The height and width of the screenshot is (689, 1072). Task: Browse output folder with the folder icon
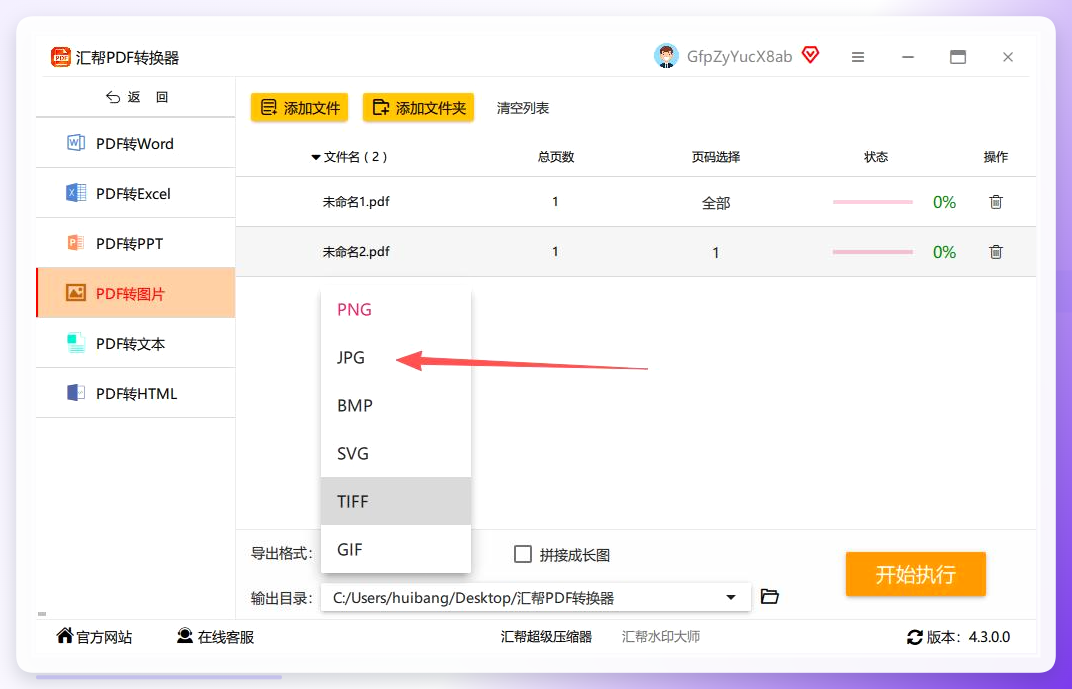(770, 596)
